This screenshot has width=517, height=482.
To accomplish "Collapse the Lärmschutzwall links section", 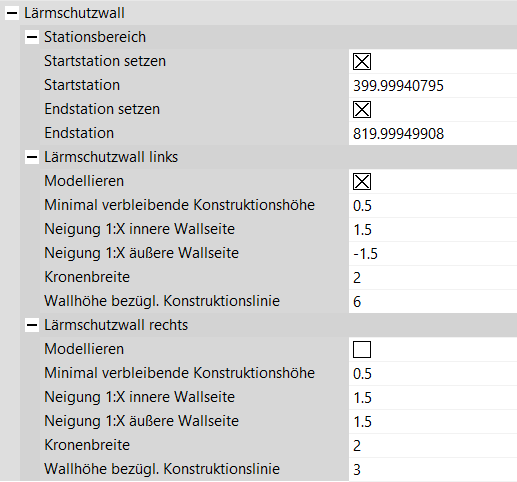I will click(x=32, y=157).
